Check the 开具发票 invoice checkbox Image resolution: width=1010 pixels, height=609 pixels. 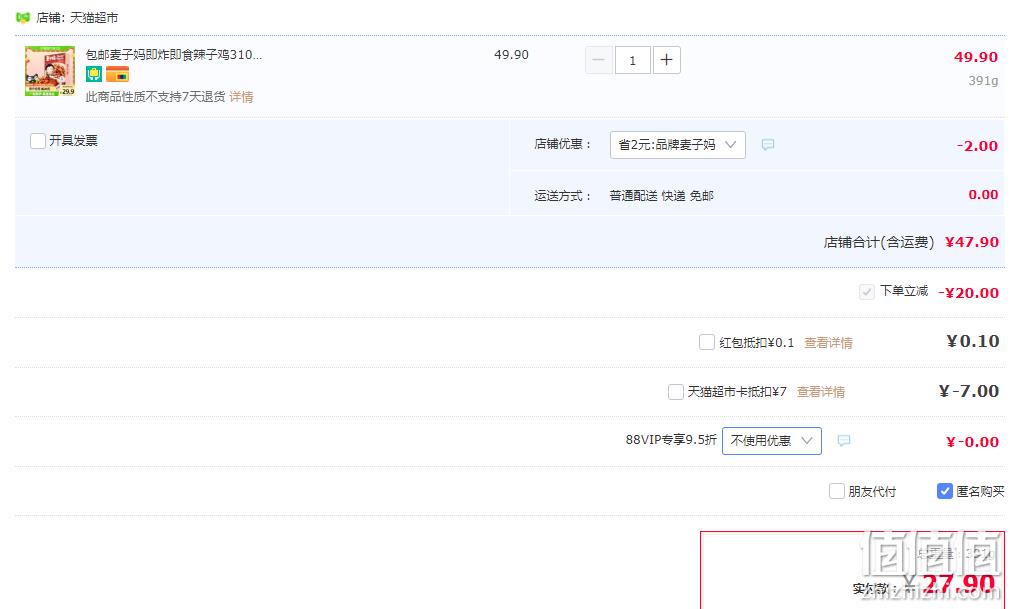coord(38,140)
